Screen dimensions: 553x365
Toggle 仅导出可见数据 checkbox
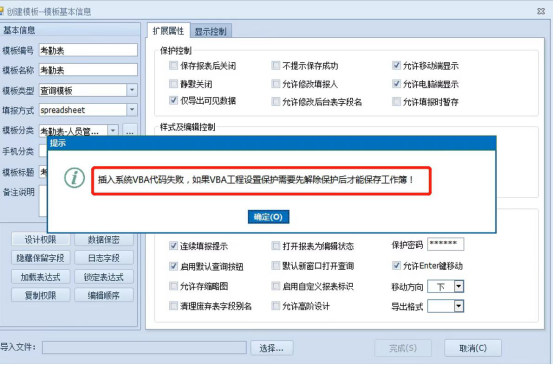(174, 101)
